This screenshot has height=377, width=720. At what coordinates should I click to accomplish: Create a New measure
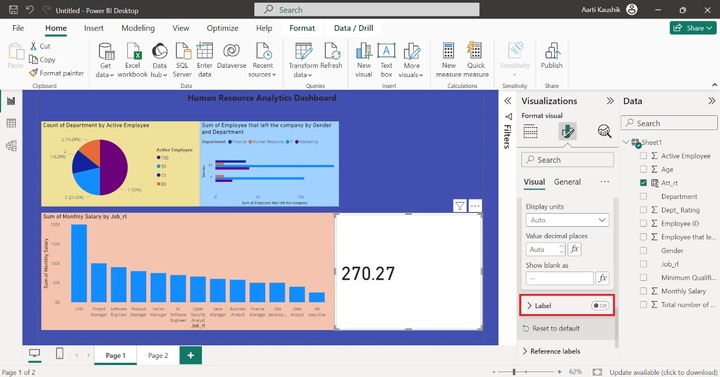click(x=449, y=60)
